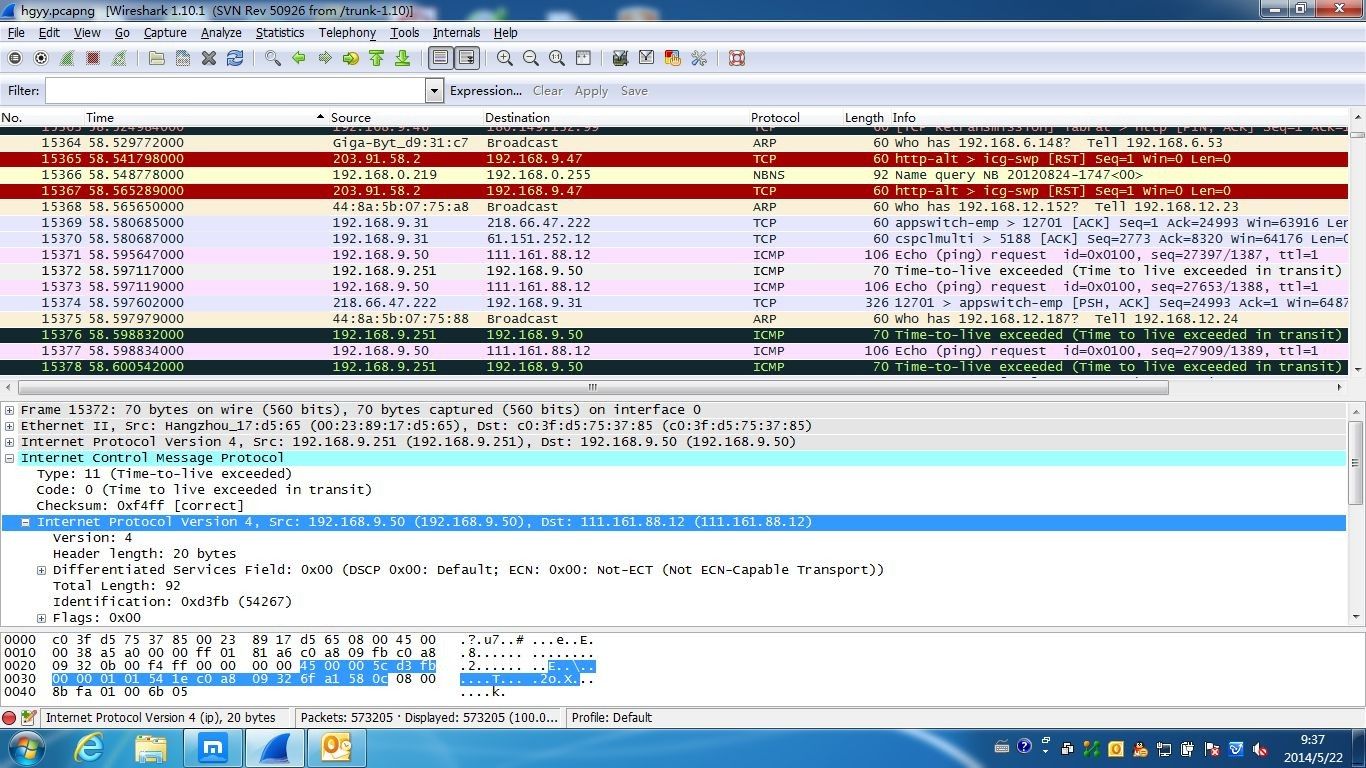Open the preferences wrench icon

[x=699, y=59]
